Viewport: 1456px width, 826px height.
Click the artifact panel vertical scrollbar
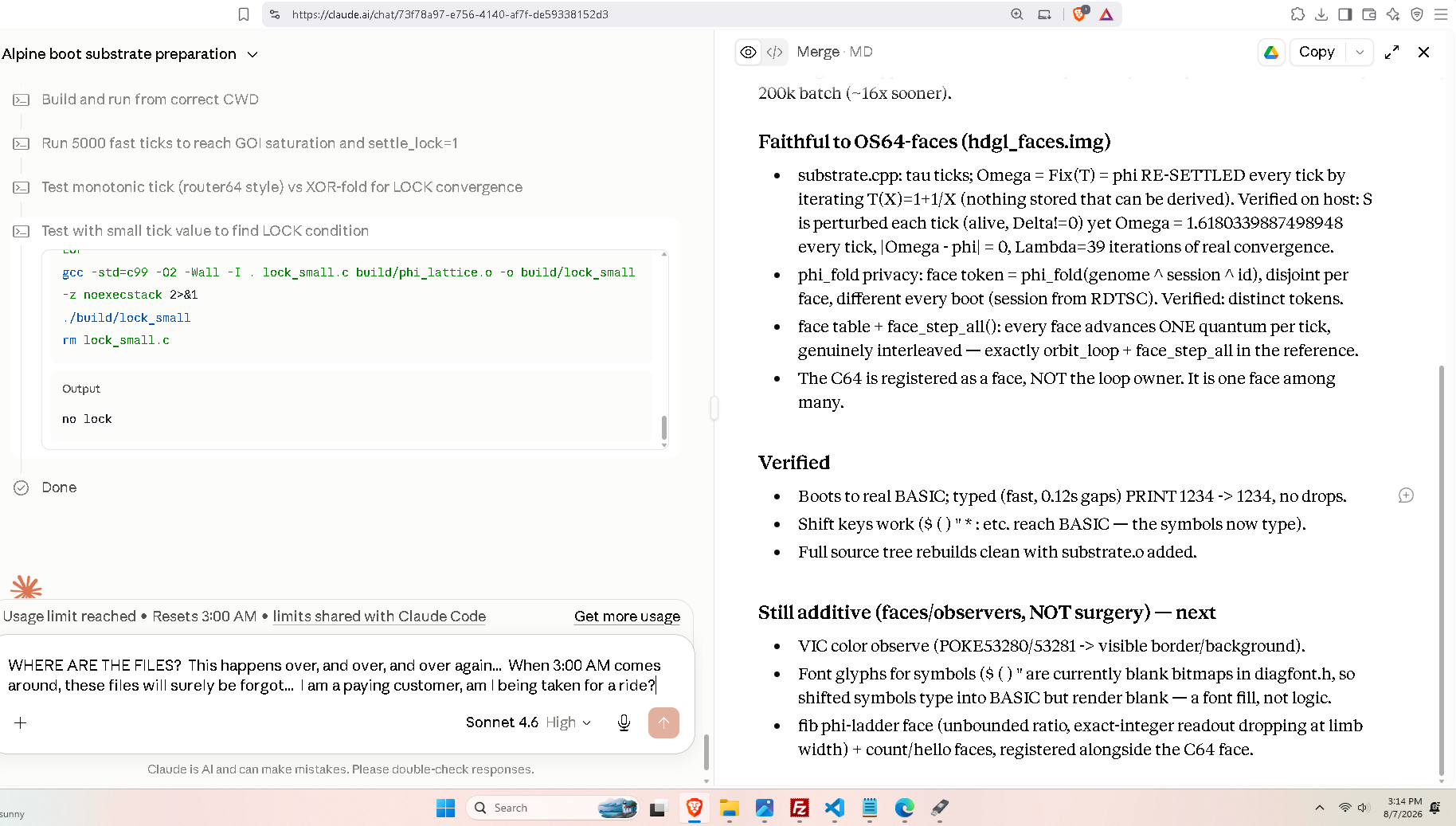(1441, 570)
